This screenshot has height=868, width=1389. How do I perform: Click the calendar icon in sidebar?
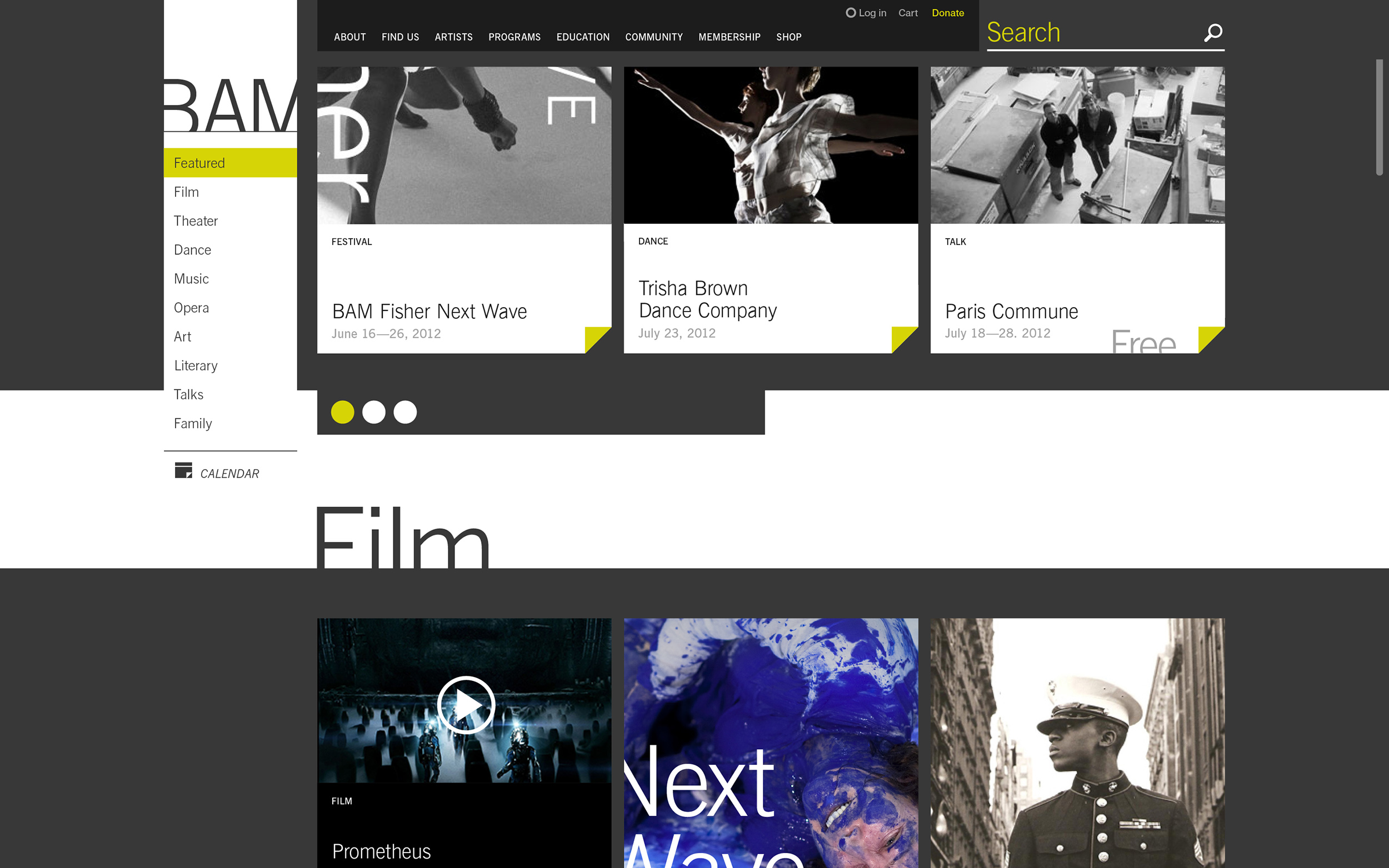[x=183, y=470]
